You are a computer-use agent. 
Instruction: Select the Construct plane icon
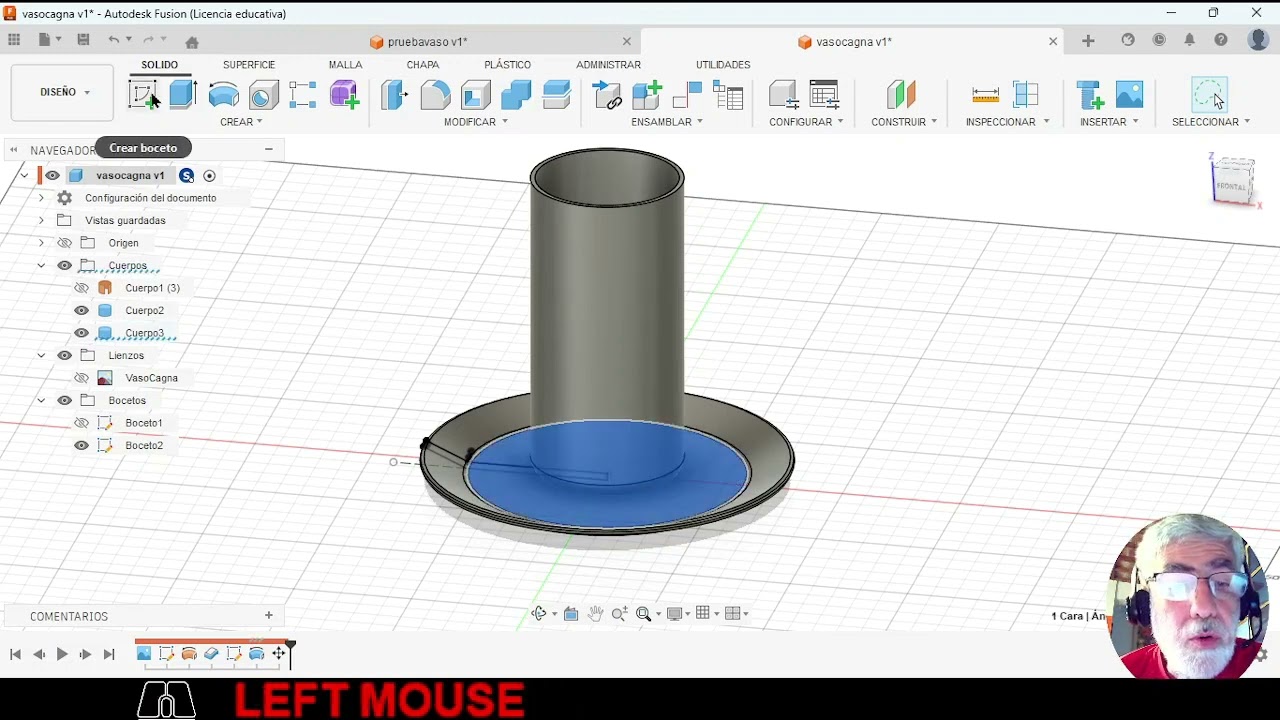(x=901, y=95)
